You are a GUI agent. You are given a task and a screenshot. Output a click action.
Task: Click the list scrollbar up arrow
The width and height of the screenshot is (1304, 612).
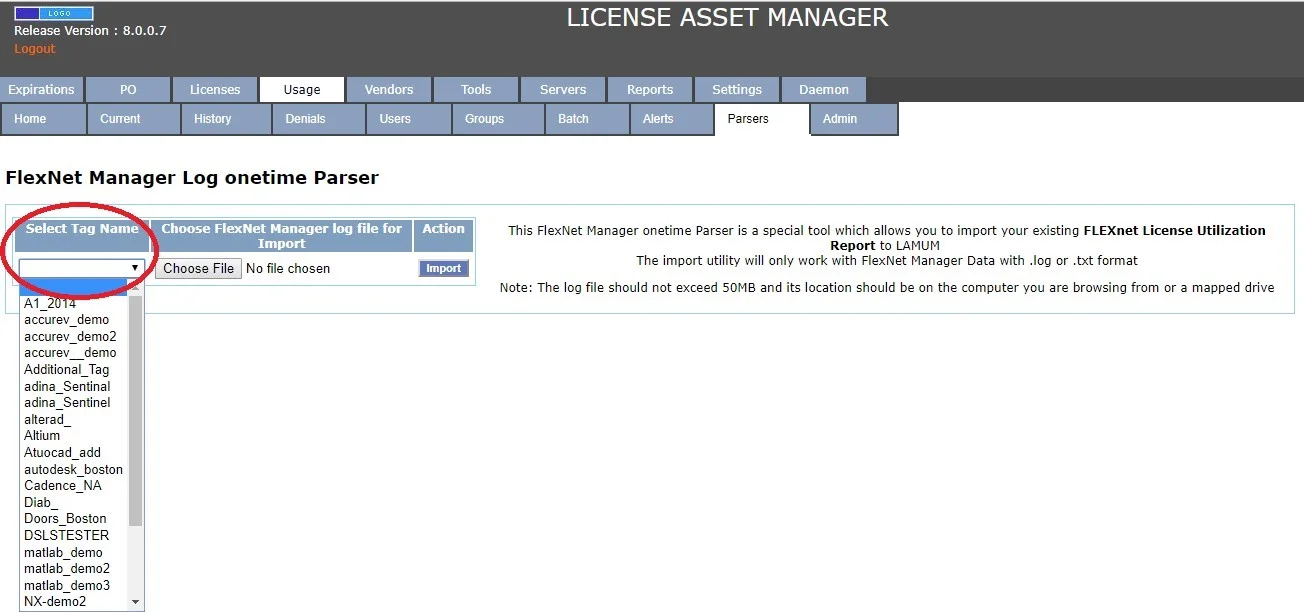(x=136, y=287)
